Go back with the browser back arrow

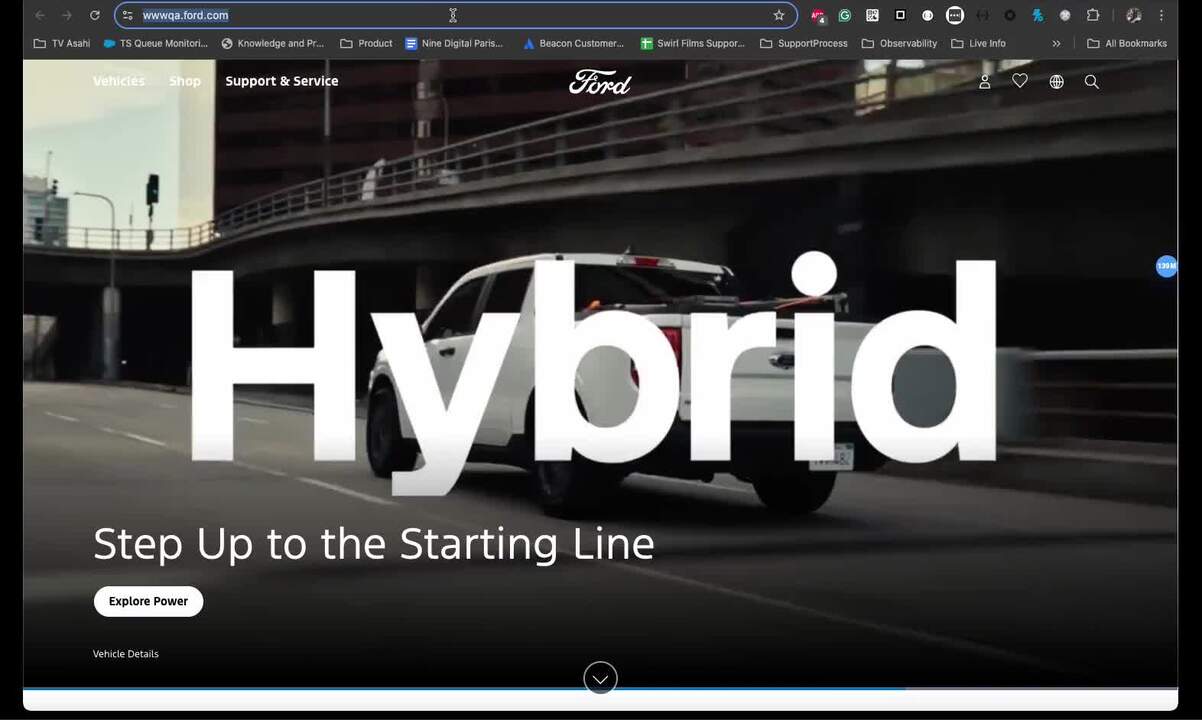(x=40, y=15)
